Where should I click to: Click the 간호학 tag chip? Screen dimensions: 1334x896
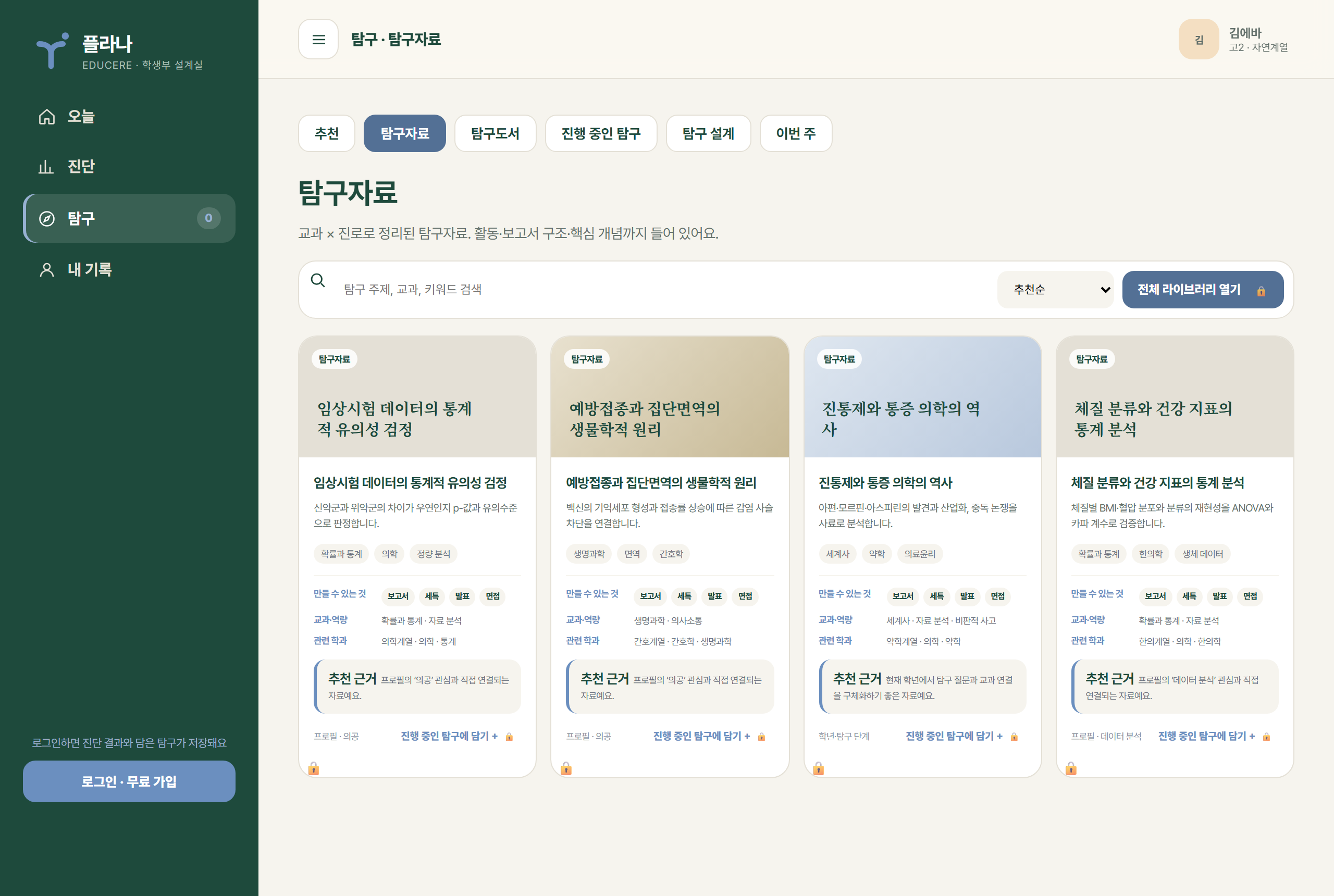point(672,554)
